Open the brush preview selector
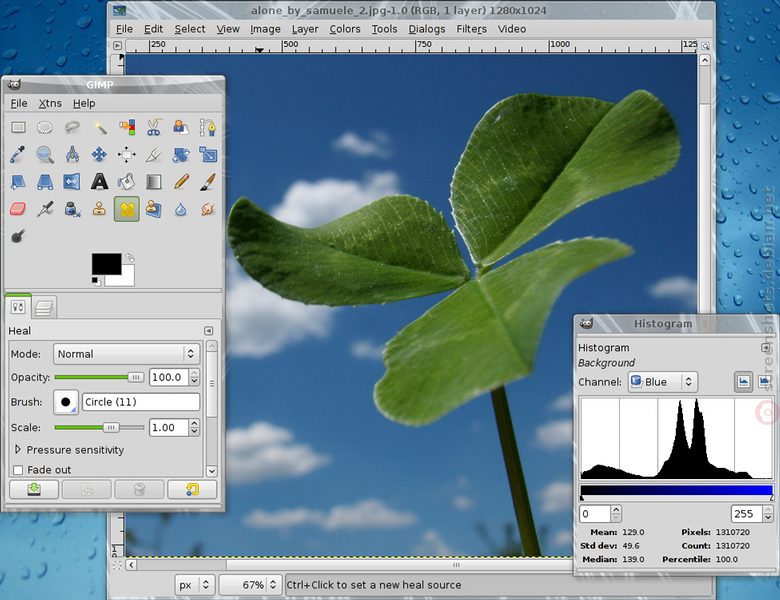Viewport: 780px width, 600px height. coord(66,402)
